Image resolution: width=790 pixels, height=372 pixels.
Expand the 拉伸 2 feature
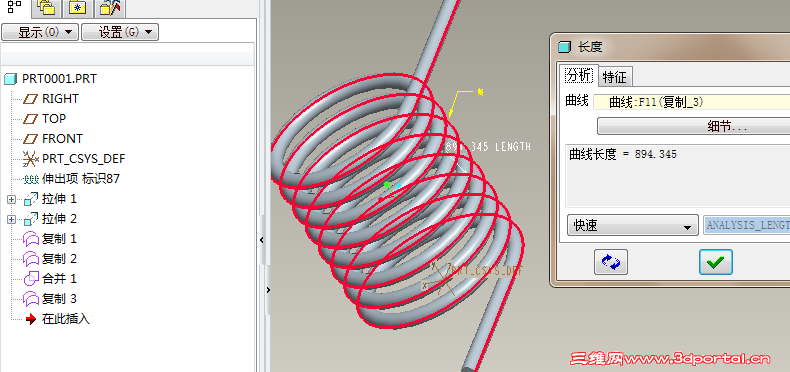12,219
